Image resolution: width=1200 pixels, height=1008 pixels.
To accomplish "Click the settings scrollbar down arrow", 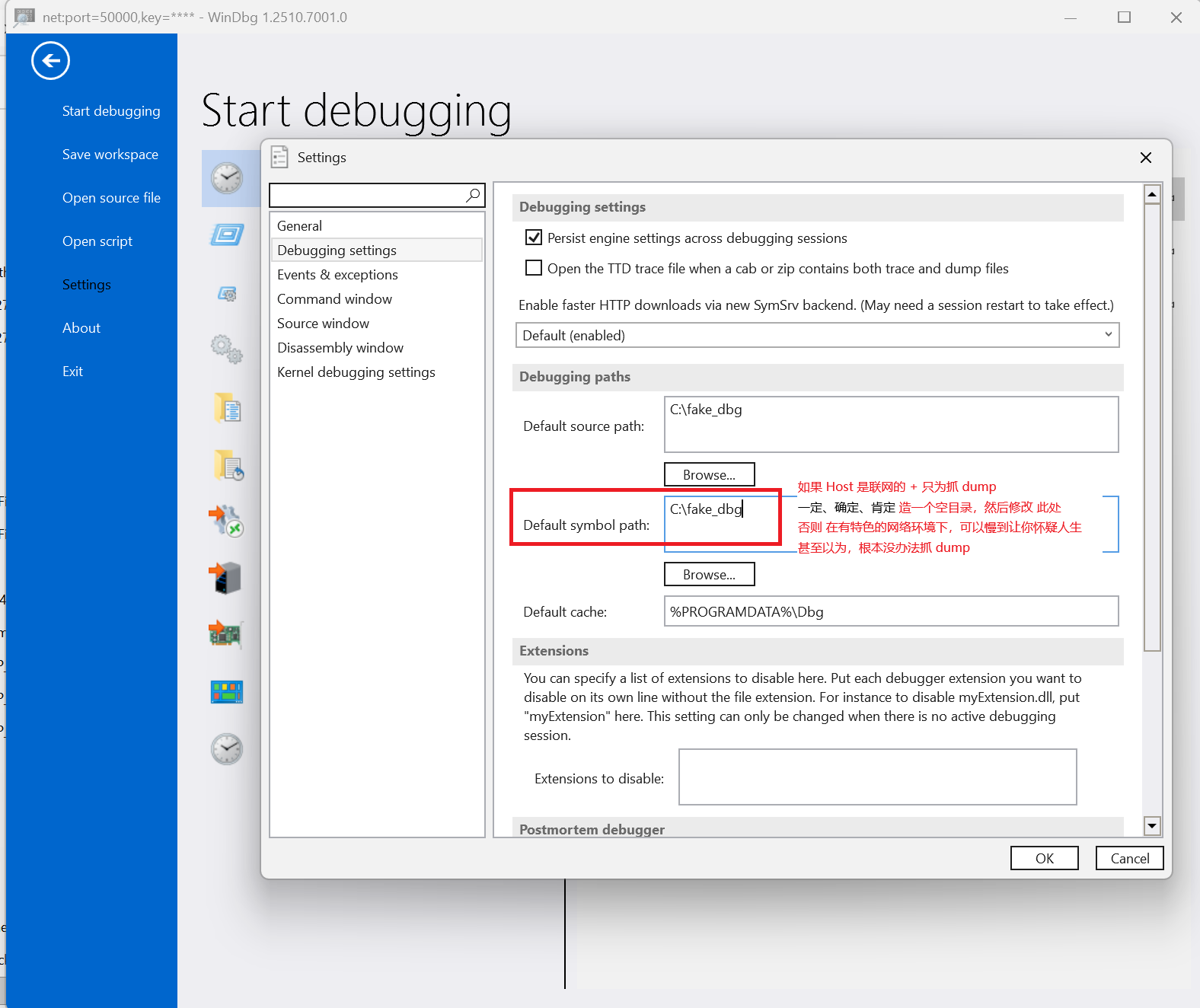I will pos(1152,825).
